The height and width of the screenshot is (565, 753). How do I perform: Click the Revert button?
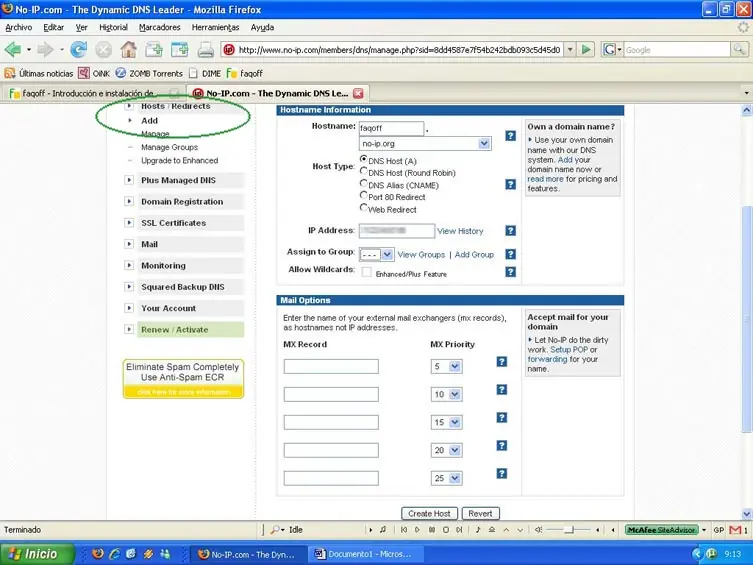(480, 514)
